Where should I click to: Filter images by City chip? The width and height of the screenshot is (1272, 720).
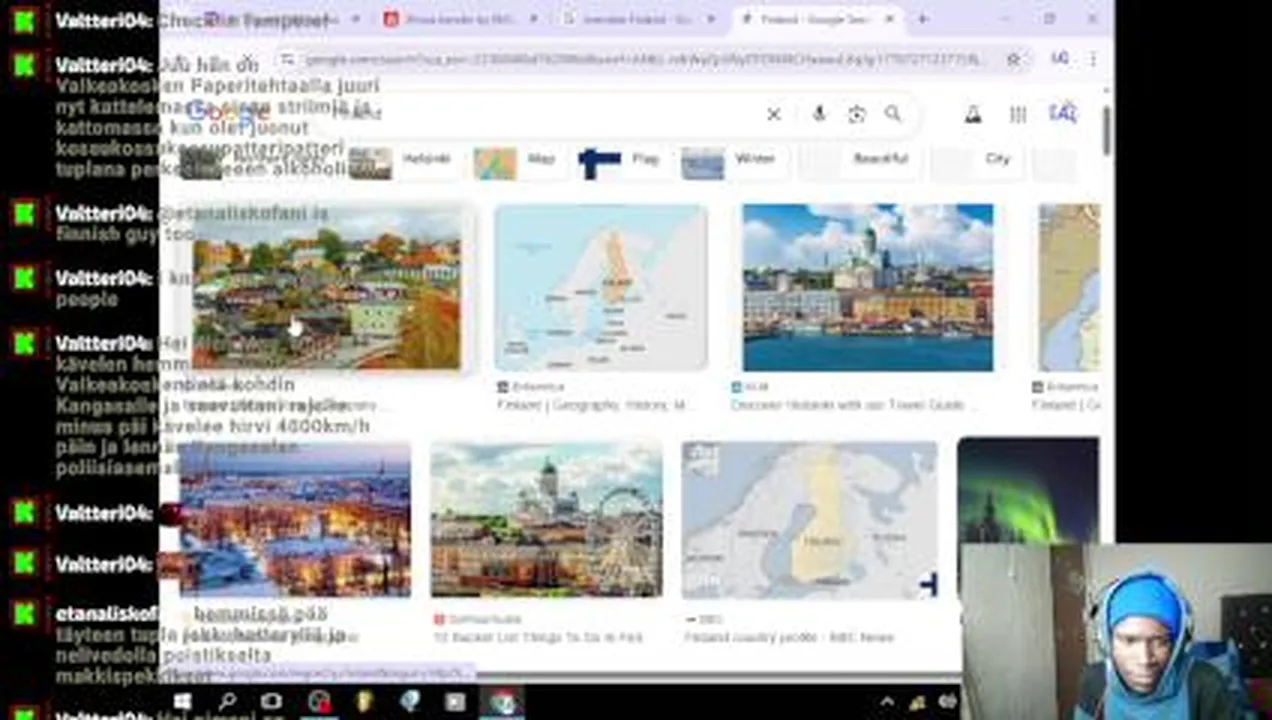coord(976,159)
